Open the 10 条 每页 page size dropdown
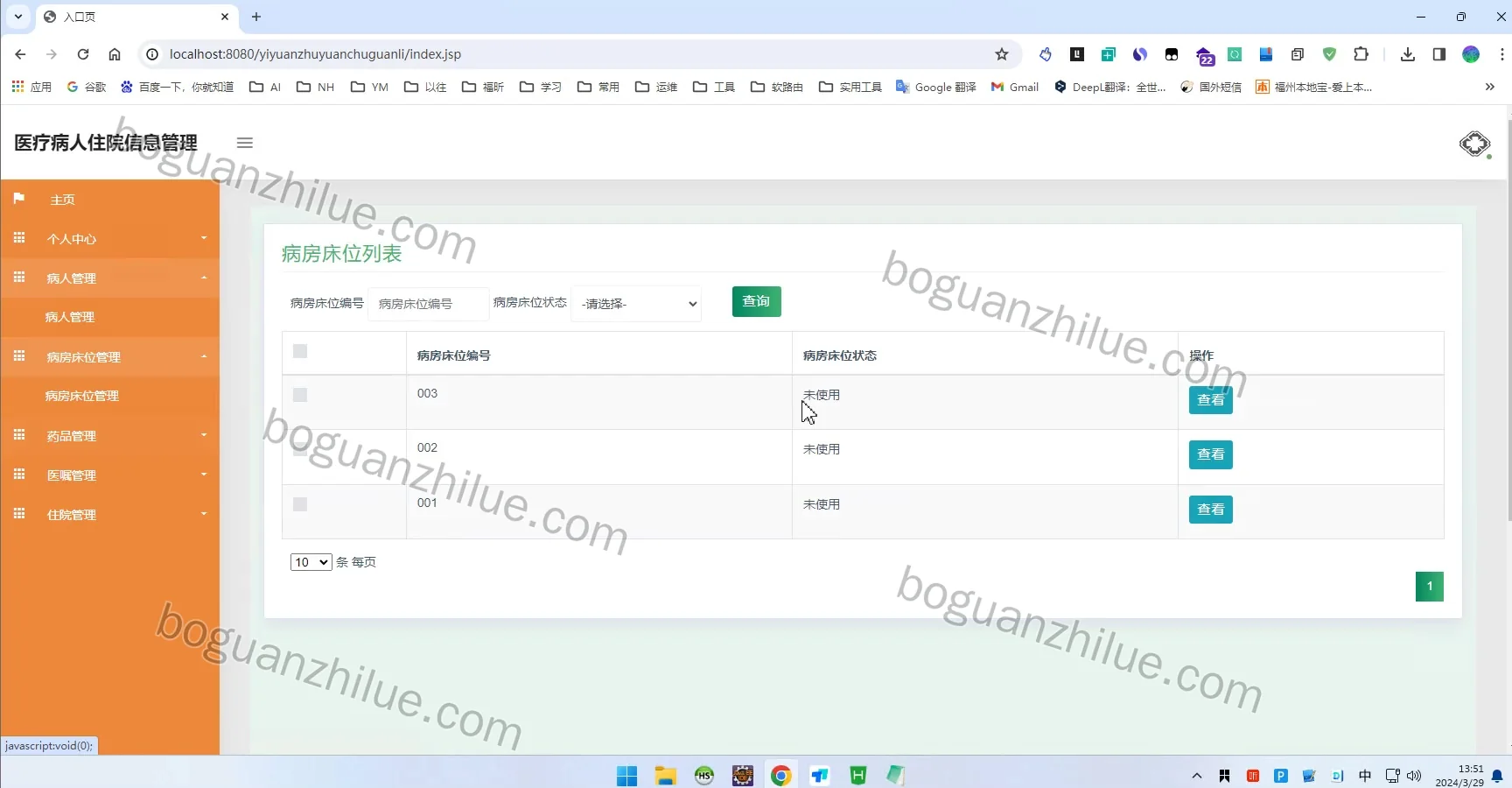1512x788 pixels. 311,562
